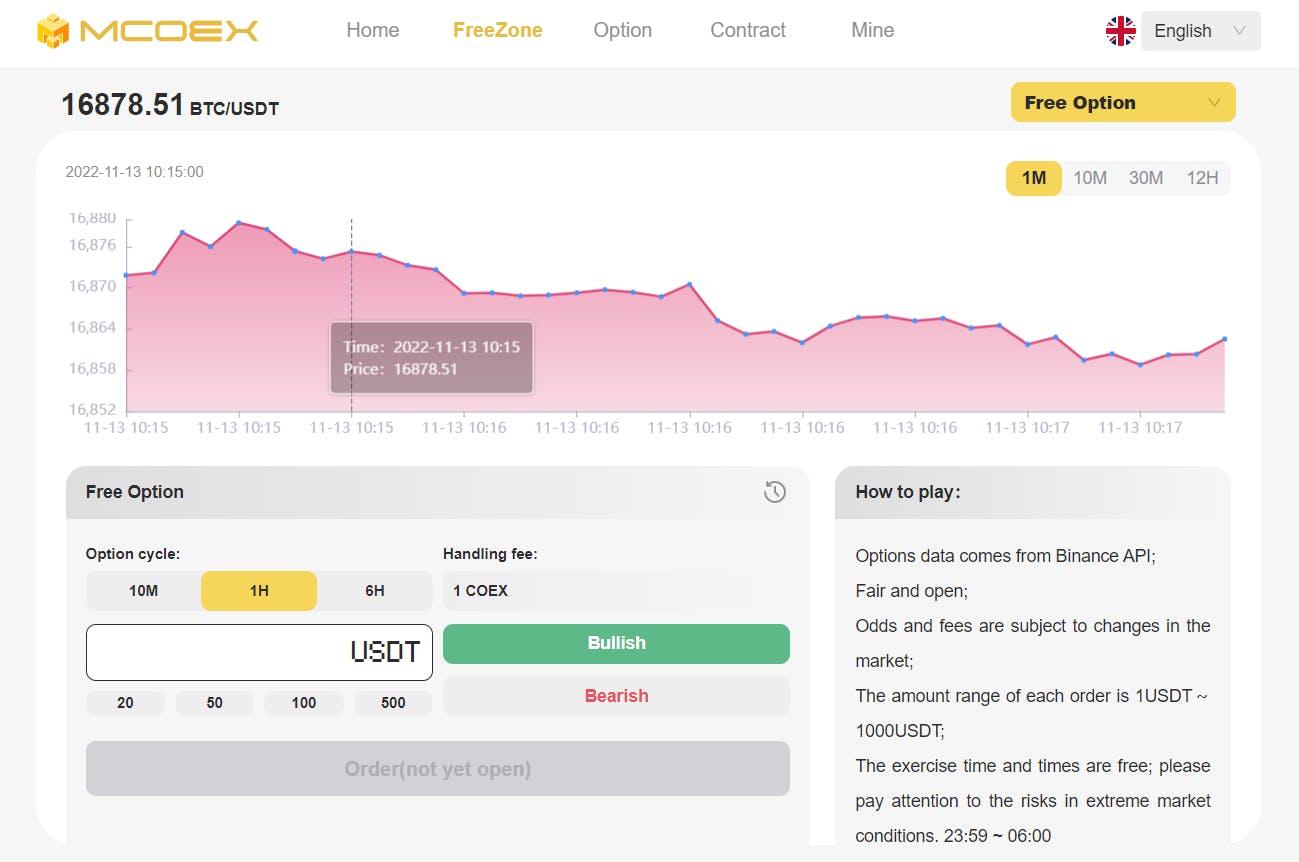Click the last data point on the price chart

pyautogui.click(x=1225, y=339)
